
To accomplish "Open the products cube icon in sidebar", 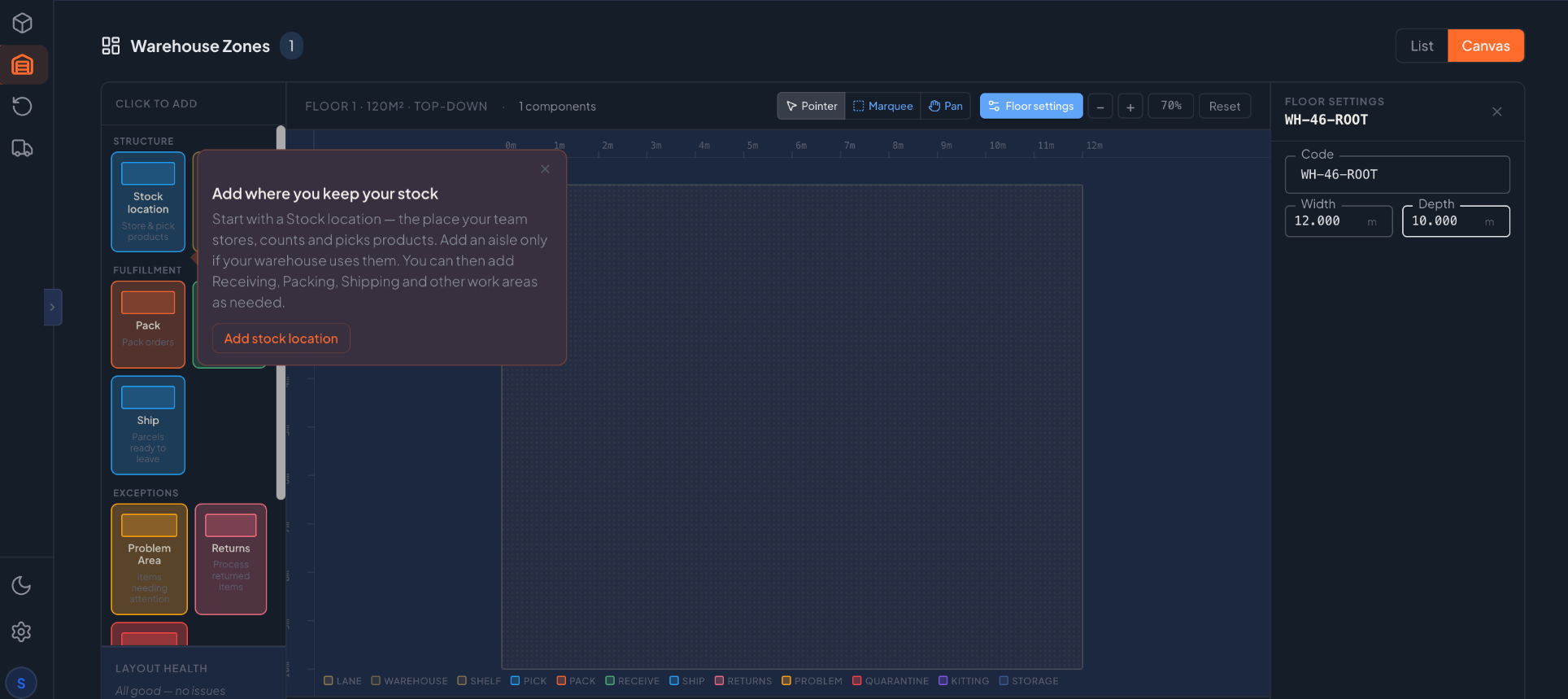I will coord(23,23).
